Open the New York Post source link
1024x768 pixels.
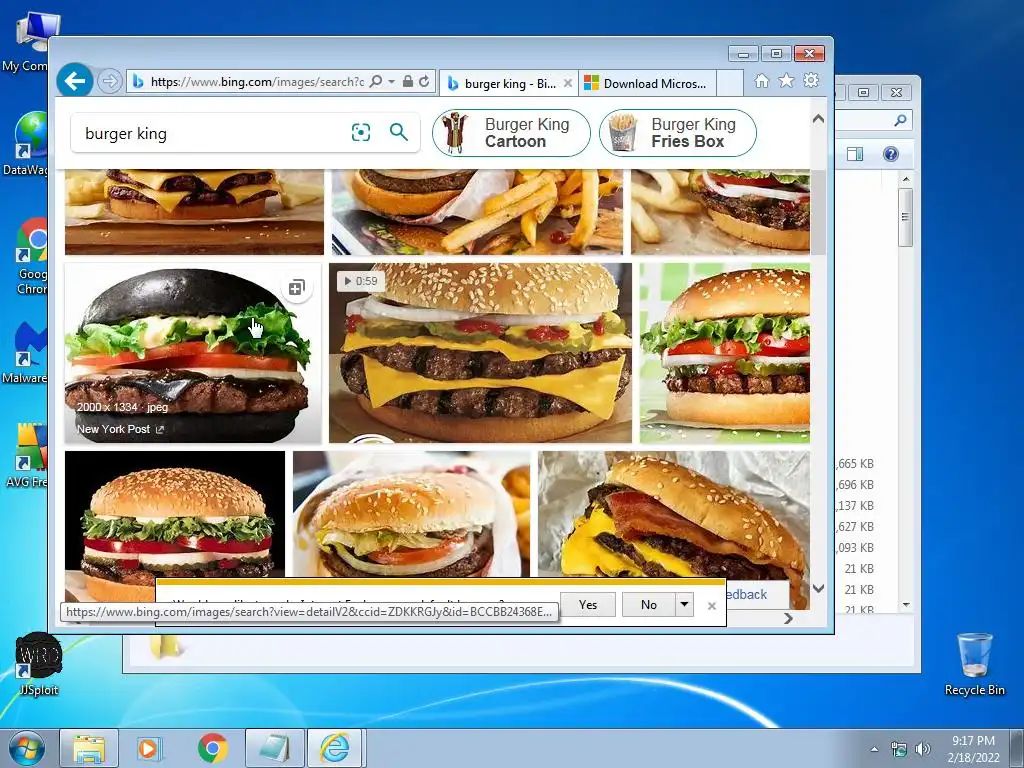120,429
